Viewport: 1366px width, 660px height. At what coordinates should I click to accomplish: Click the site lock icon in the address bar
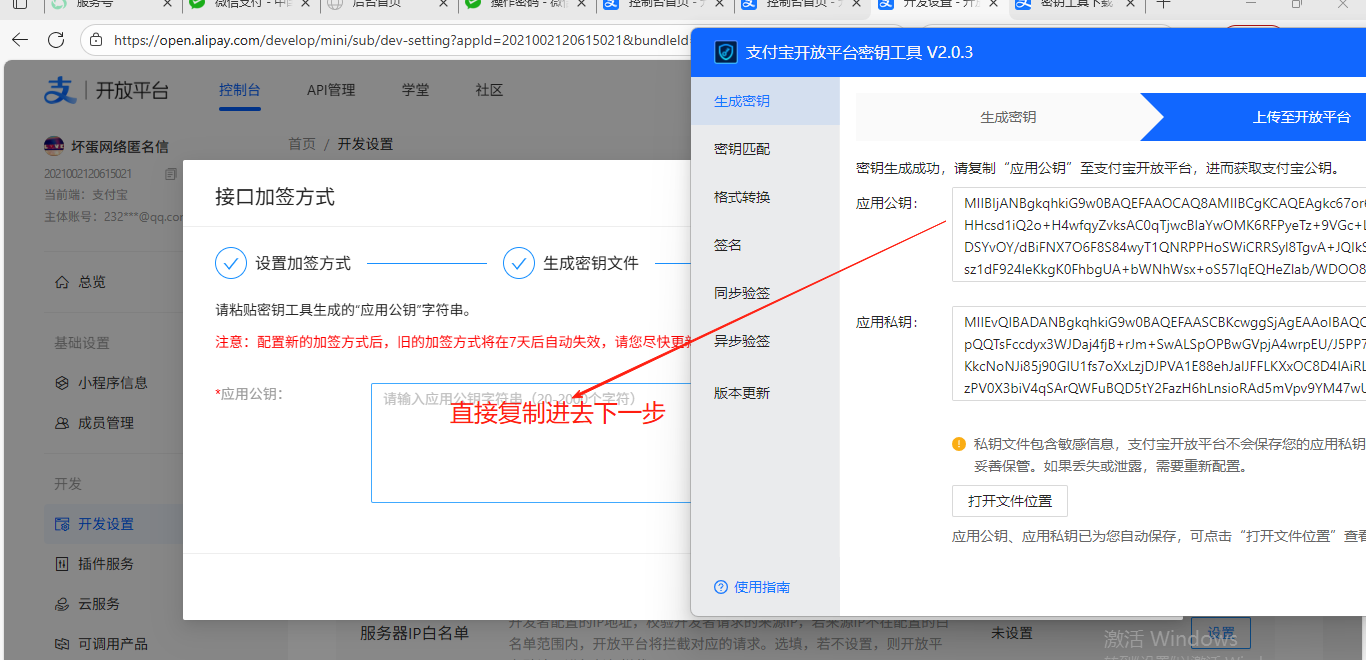pos(95,41)
